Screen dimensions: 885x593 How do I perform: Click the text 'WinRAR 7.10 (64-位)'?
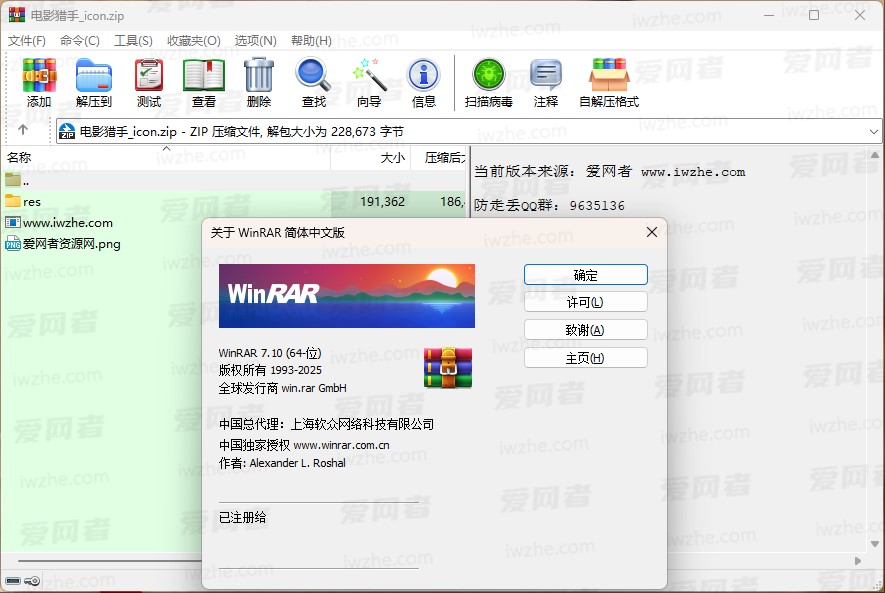(x=270, y=353)
